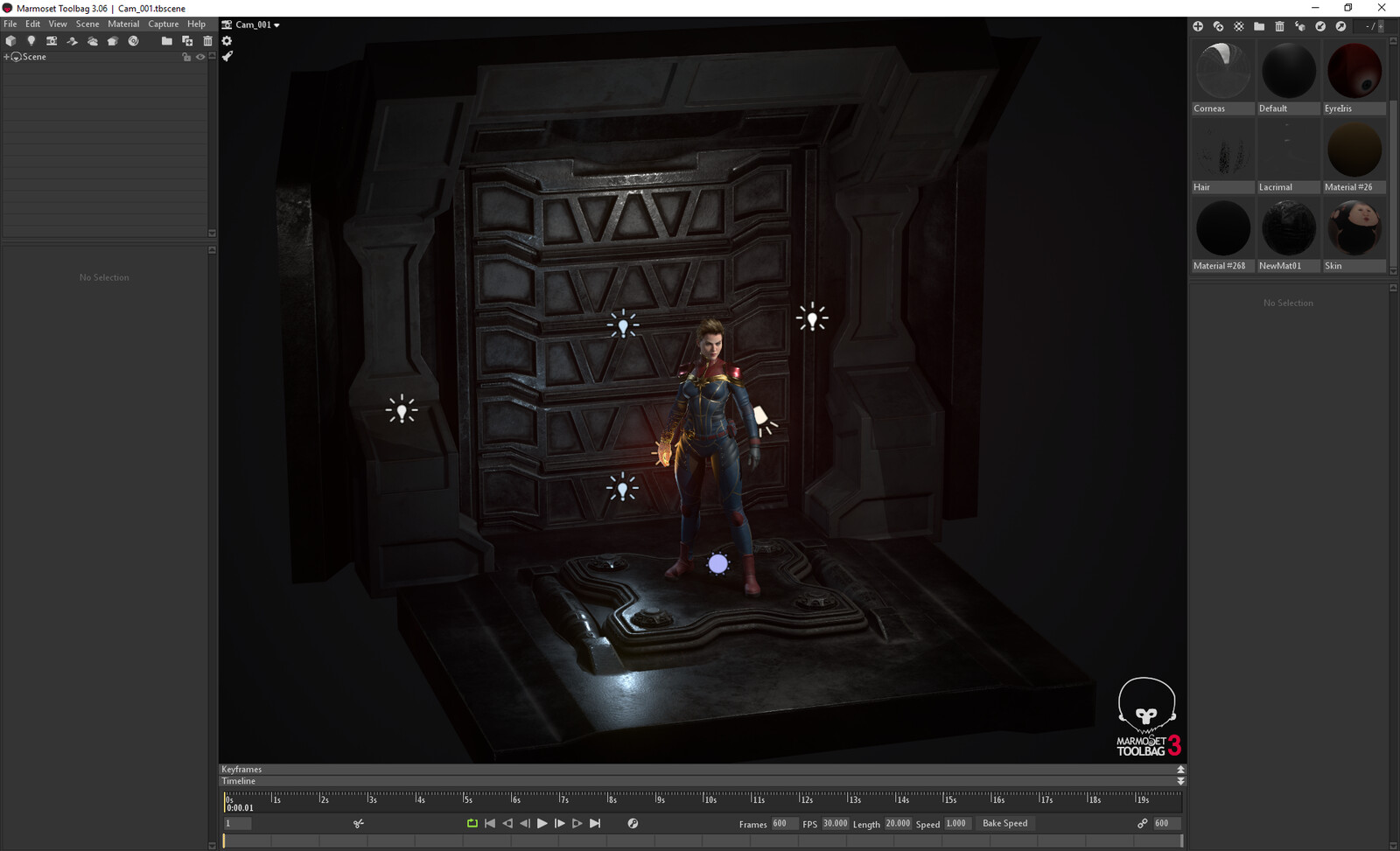Click the Speed value field
1400x851 pixels.
[956, 823]
